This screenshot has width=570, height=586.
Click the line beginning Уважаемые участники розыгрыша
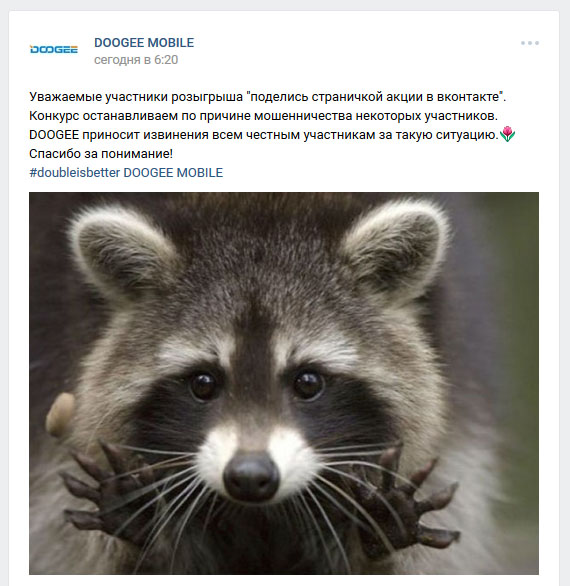[268, 97]
